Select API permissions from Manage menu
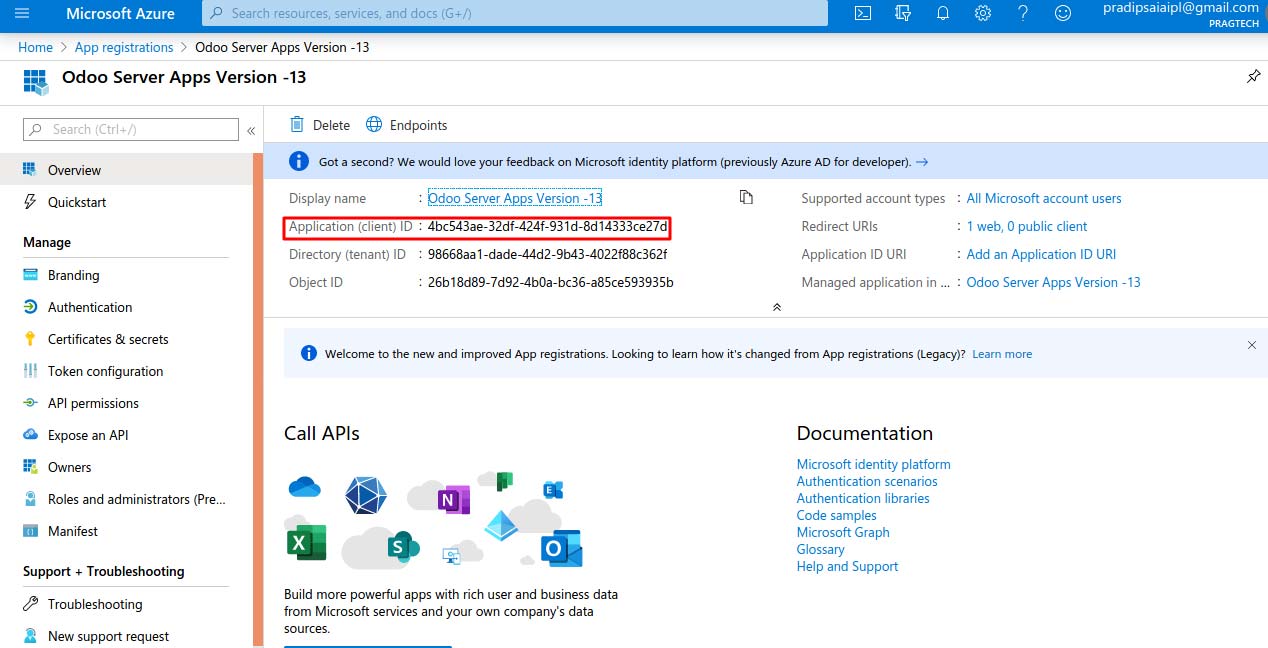 (93, 403)
